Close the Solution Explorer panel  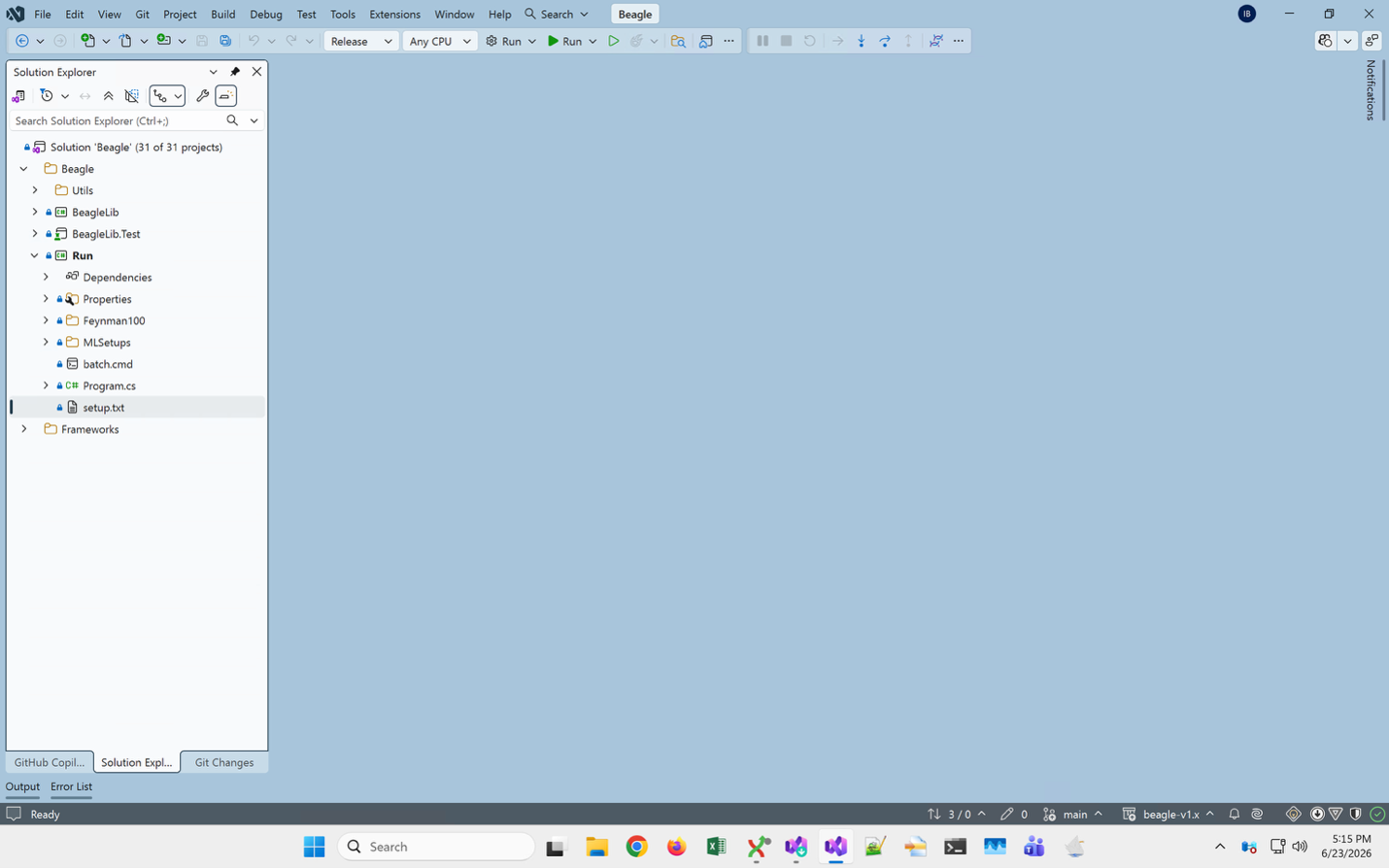click(256, 72)
